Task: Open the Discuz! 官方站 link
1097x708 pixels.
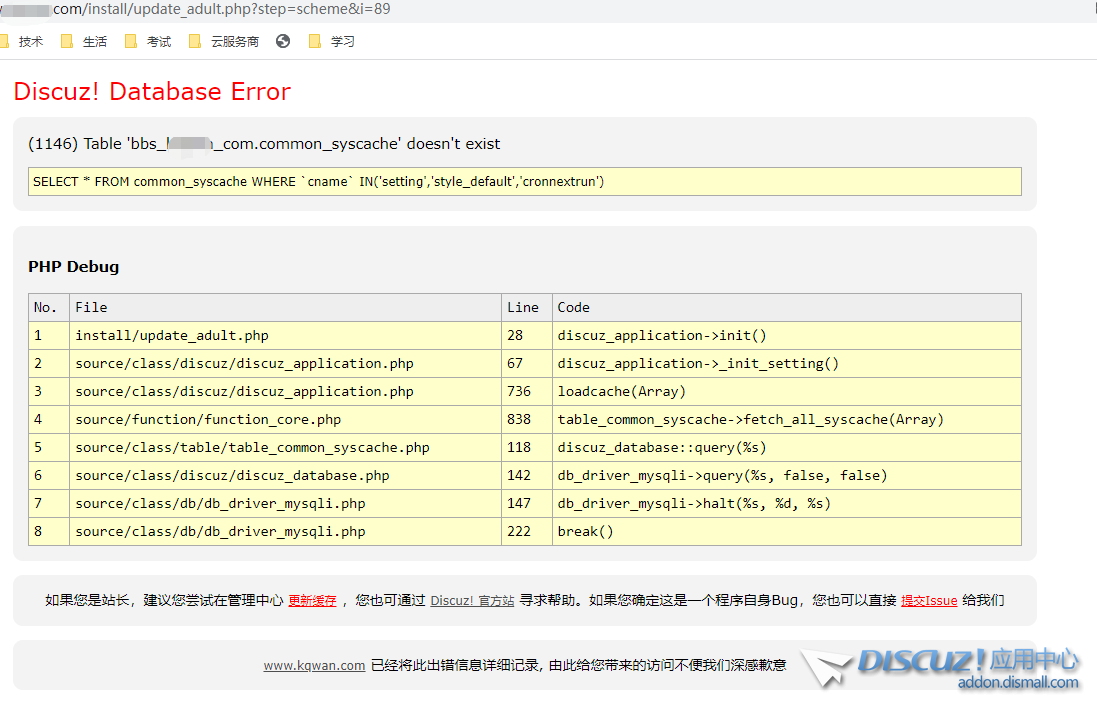Action: tap(472, 601)
